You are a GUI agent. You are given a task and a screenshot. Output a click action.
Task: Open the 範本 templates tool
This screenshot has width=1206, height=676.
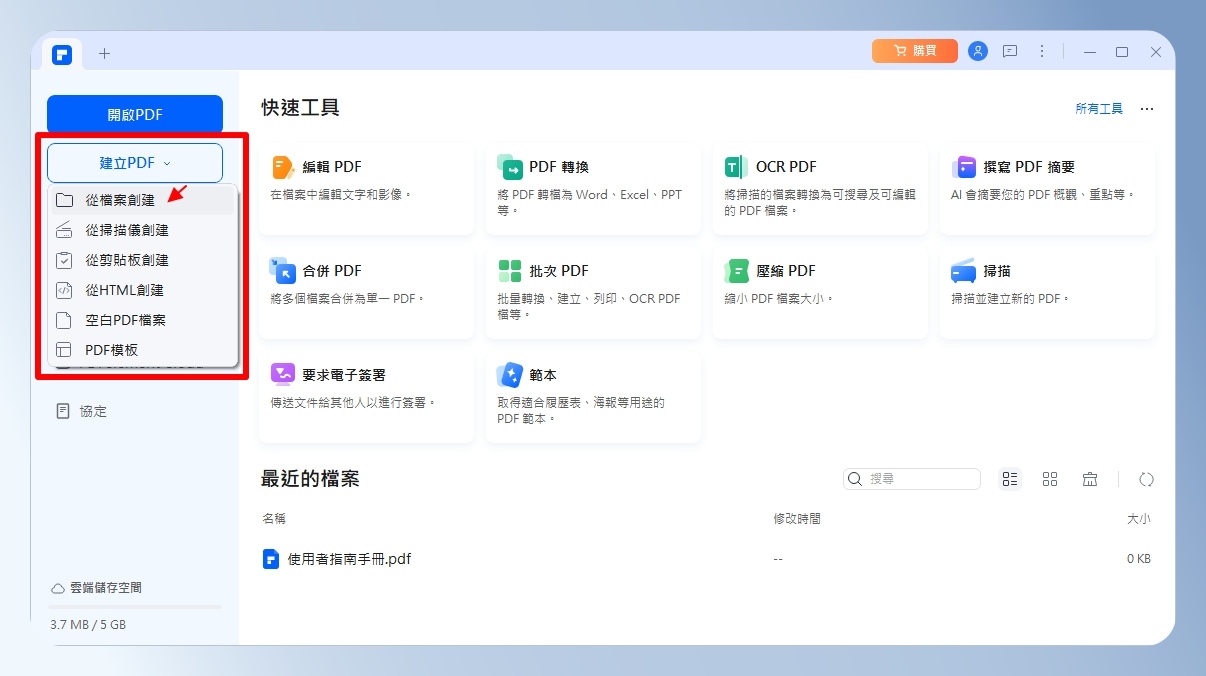click(593, 398)
